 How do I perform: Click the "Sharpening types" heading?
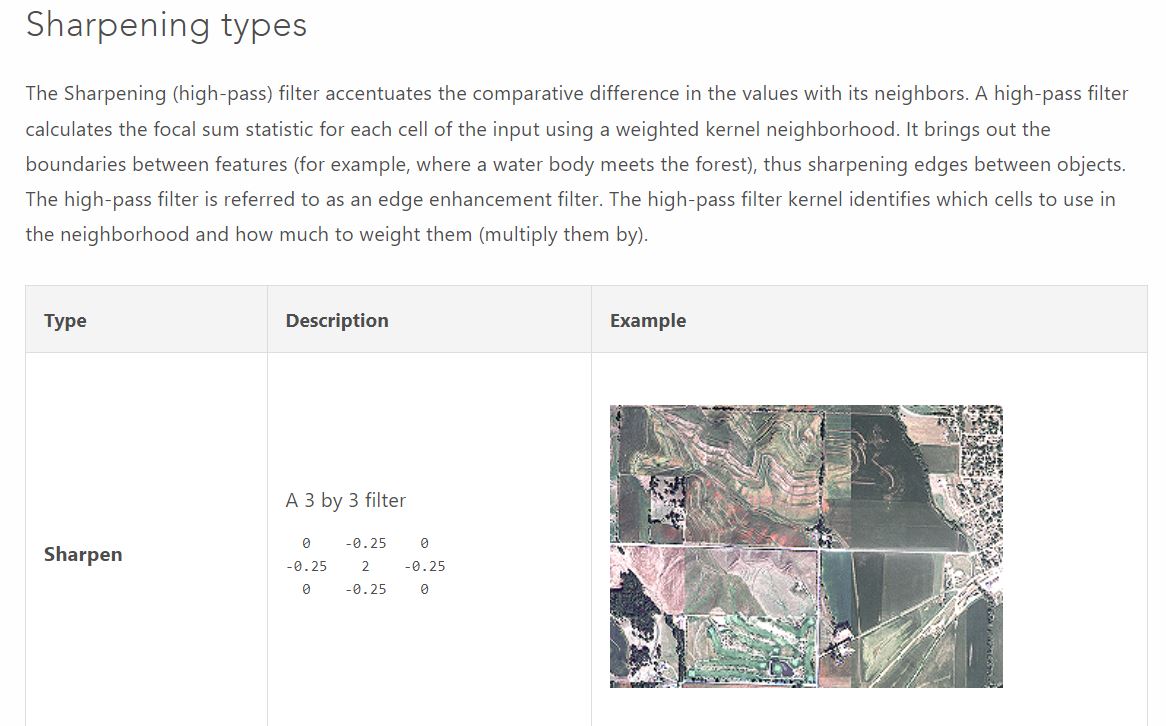click(x=166, y=25)
